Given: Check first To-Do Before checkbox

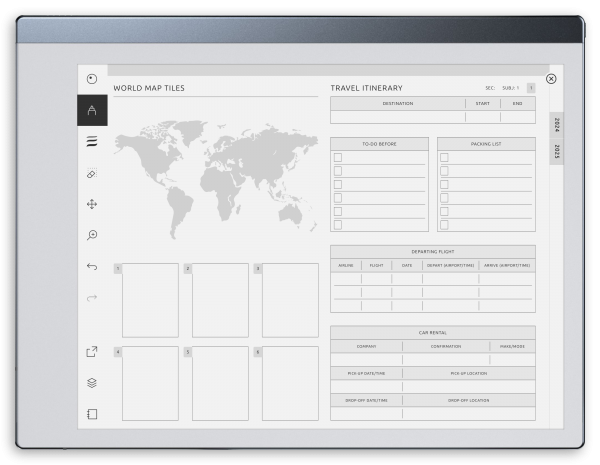Looking at the screenshot, I should (x=338, y=158).
